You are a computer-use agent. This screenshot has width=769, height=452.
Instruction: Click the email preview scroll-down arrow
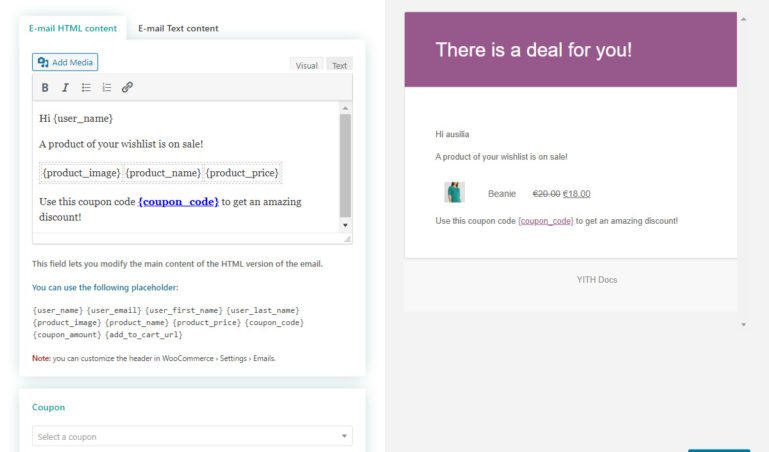tap(743, 324)
